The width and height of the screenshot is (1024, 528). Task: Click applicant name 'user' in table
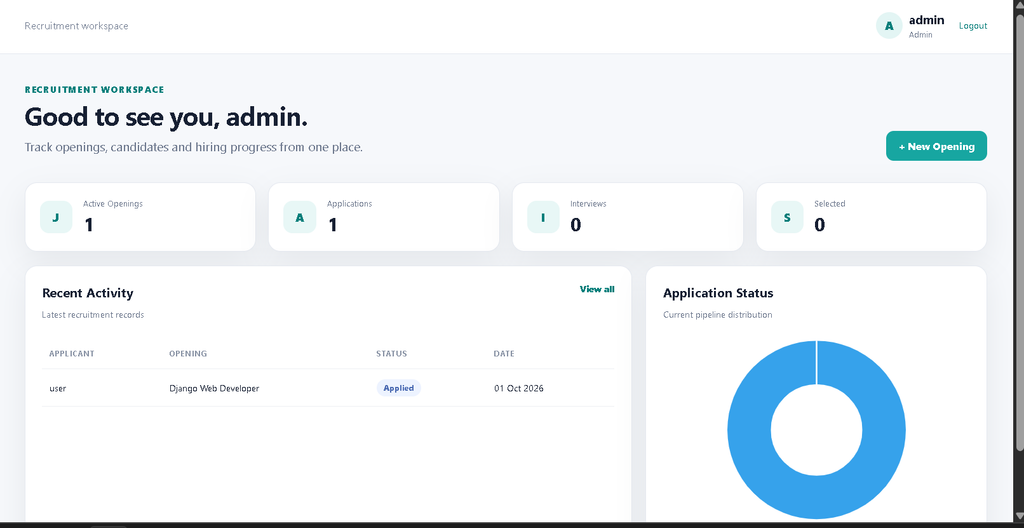(57, 388)
